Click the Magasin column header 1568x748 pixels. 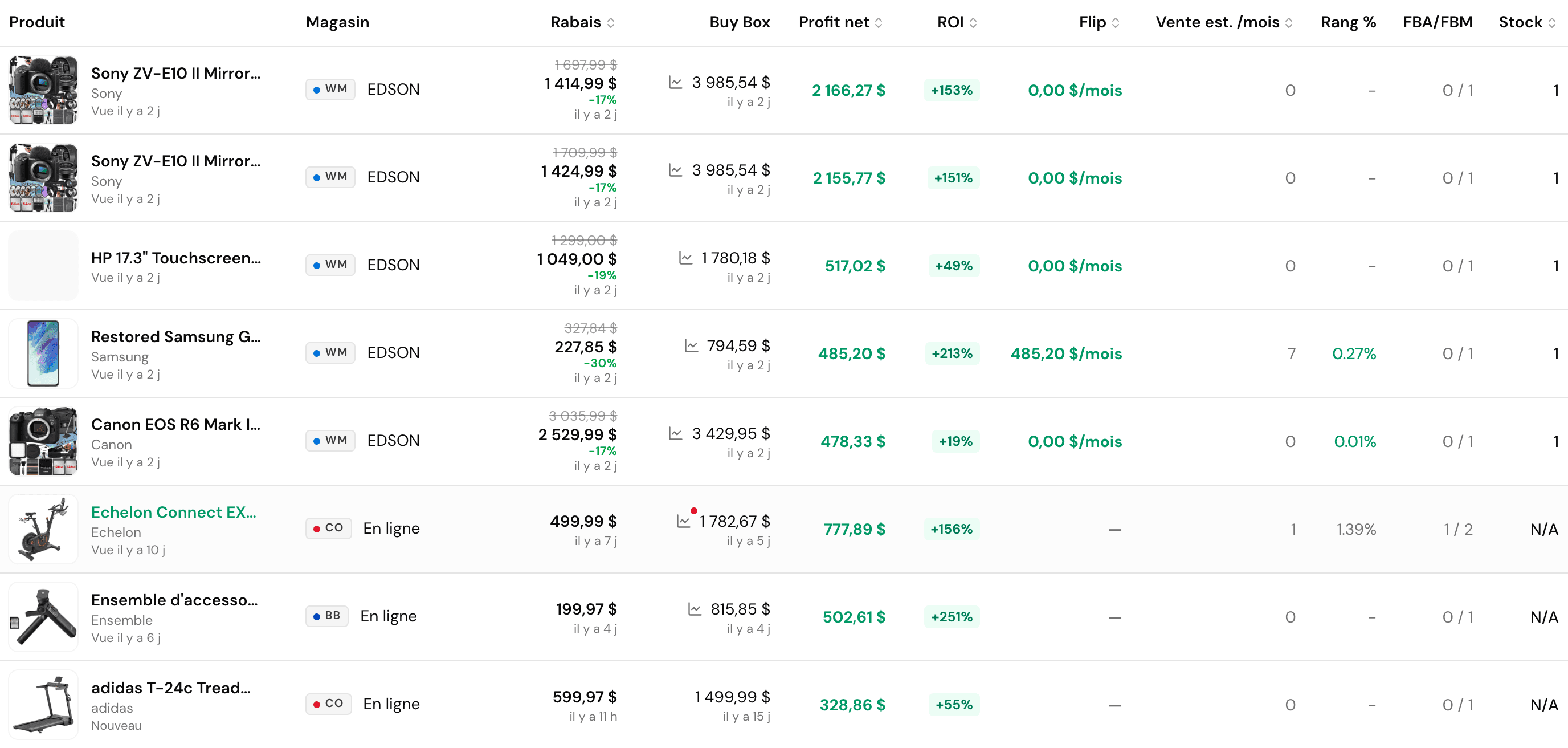pos(337,23)
